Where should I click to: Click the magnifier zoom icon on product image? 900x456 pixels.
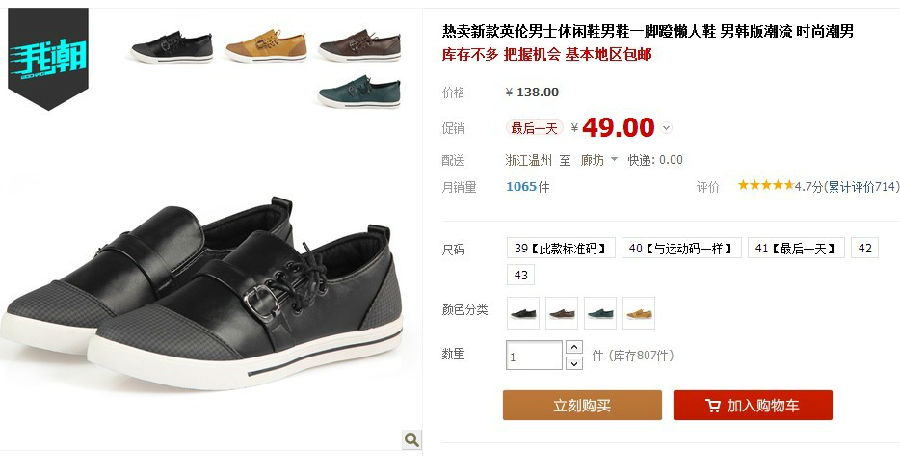pos(412,440)
